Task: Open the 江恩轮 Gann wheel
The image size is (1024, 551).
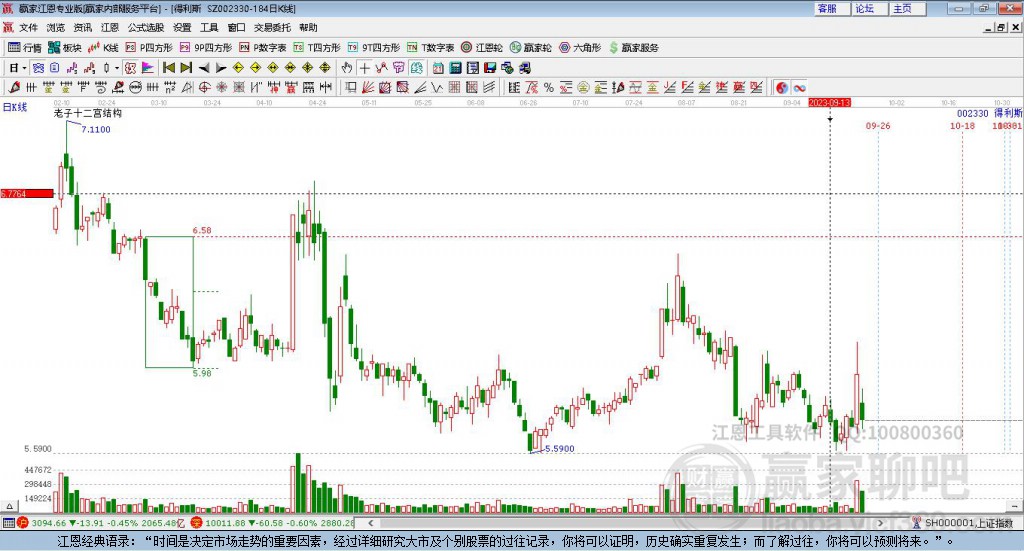Action: point(482,48)
